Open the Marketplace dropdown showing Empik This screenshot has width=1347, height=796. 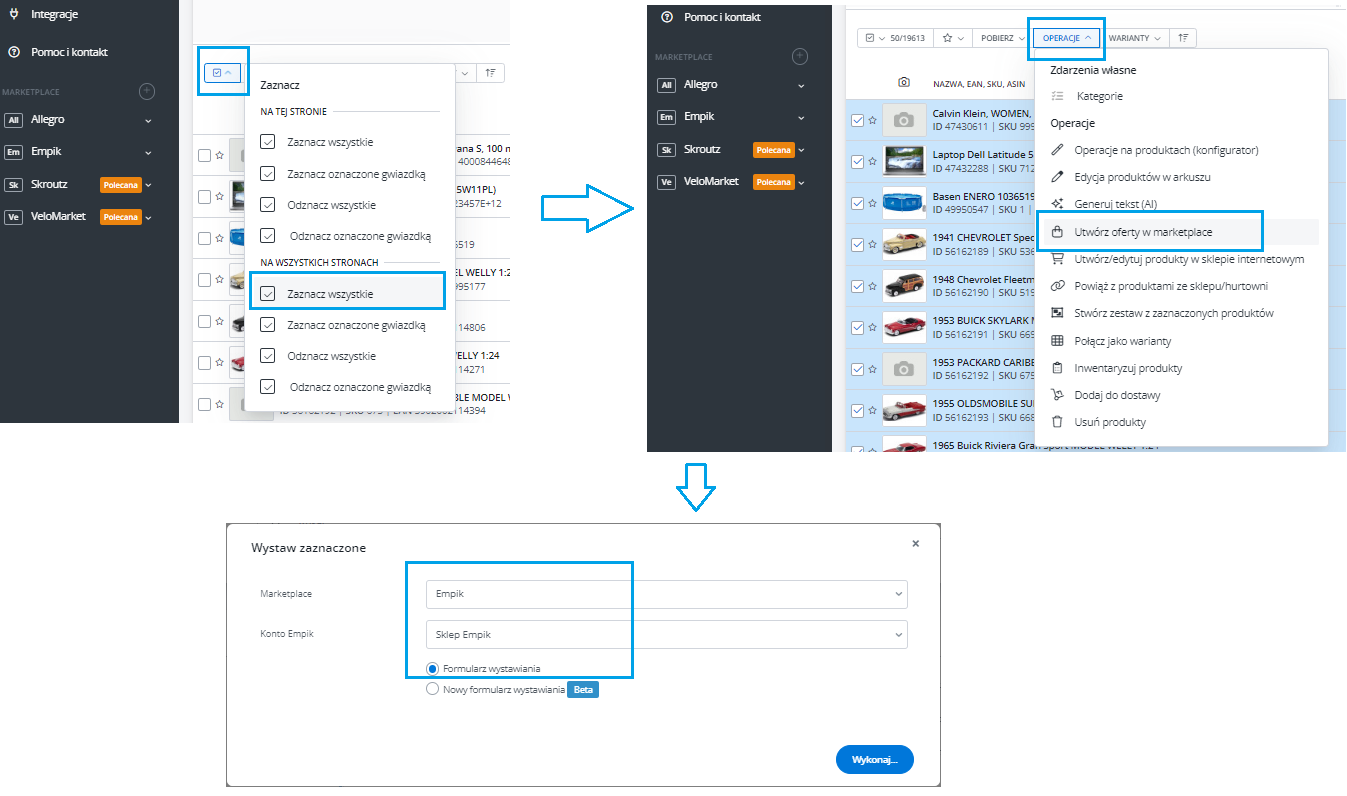click(666, 594)
